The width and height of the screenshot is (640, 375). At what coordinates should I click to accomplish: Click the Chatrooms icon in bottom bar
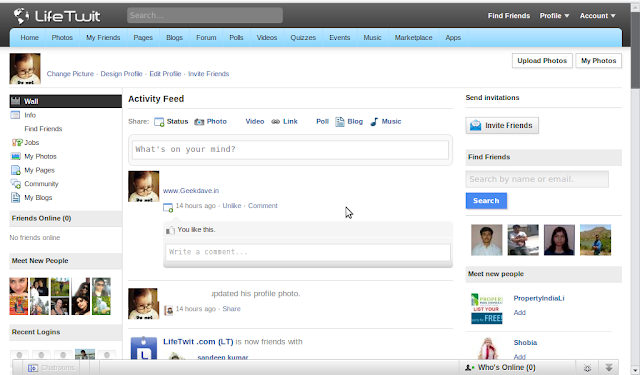pos(33,368)
